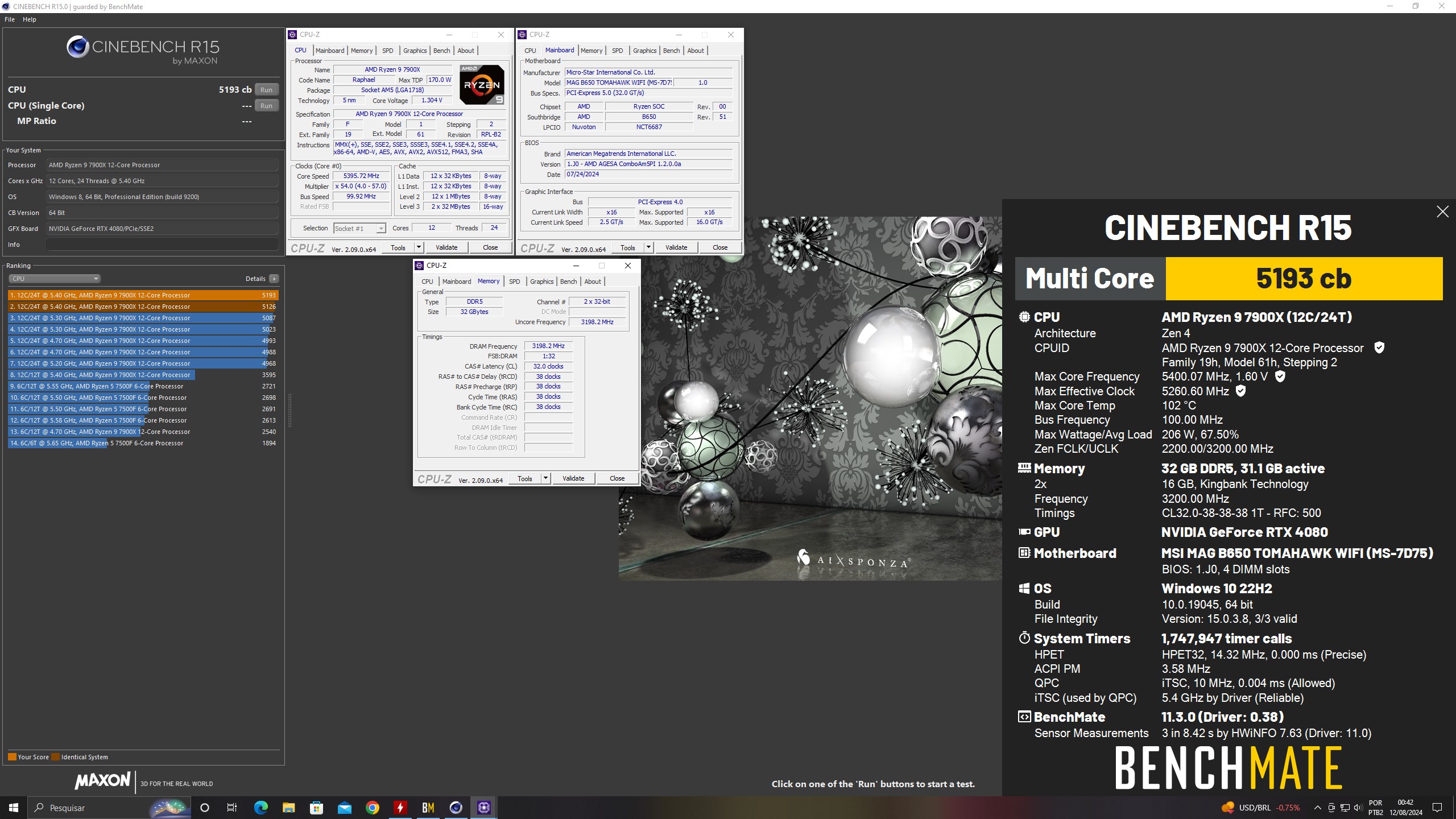Switch to BenchMate BM taskbar icon
Viewport: 1456px width, 819px height.
tap(428, 808)
